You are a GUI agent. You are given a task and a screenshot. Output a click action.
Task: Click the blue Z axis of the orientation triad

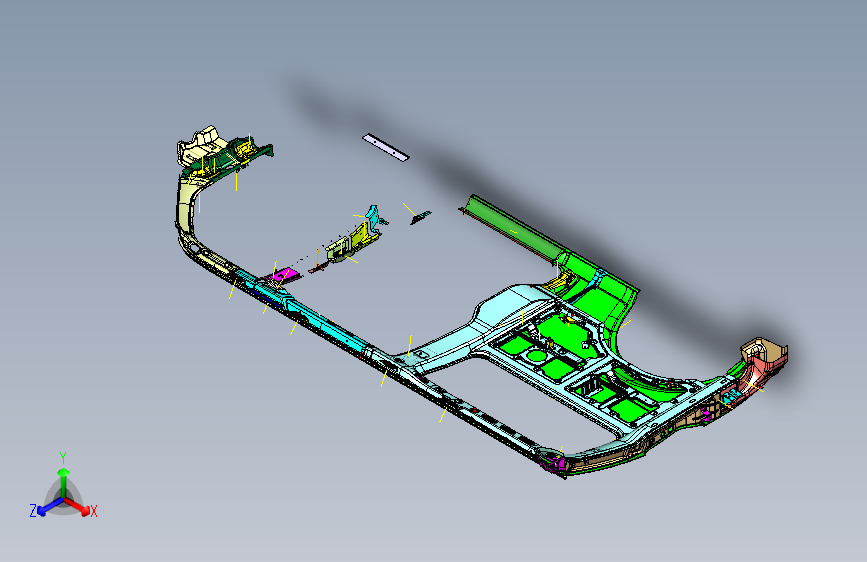[50, 506]
